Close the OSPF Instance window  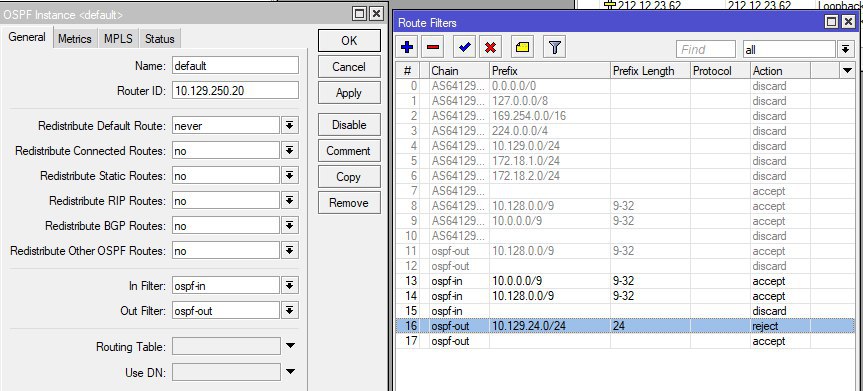(x=376, y=14)
